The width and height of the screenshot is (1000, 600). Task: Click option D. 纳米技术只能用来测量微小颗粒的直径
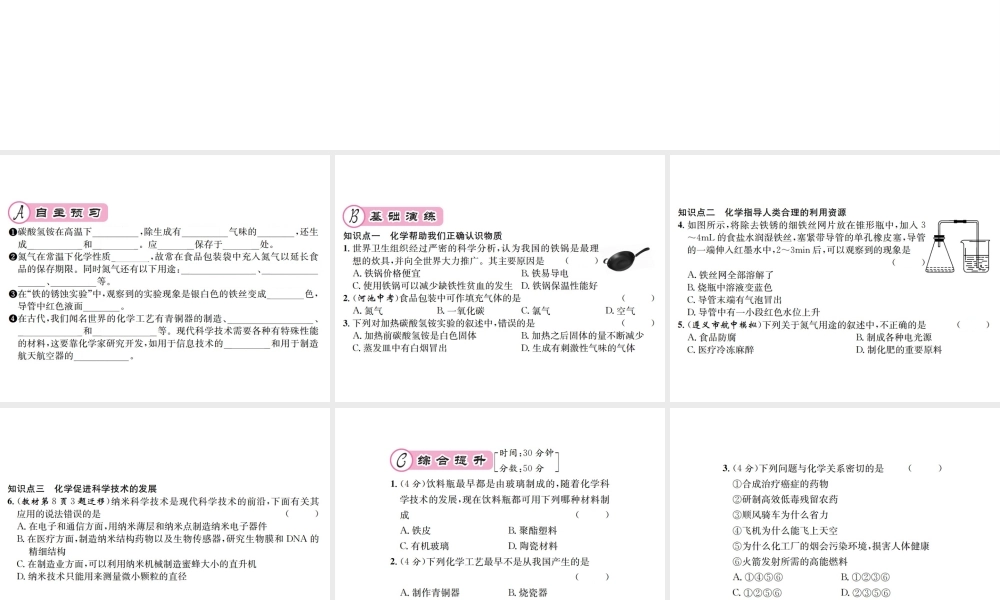coord(101,576)
